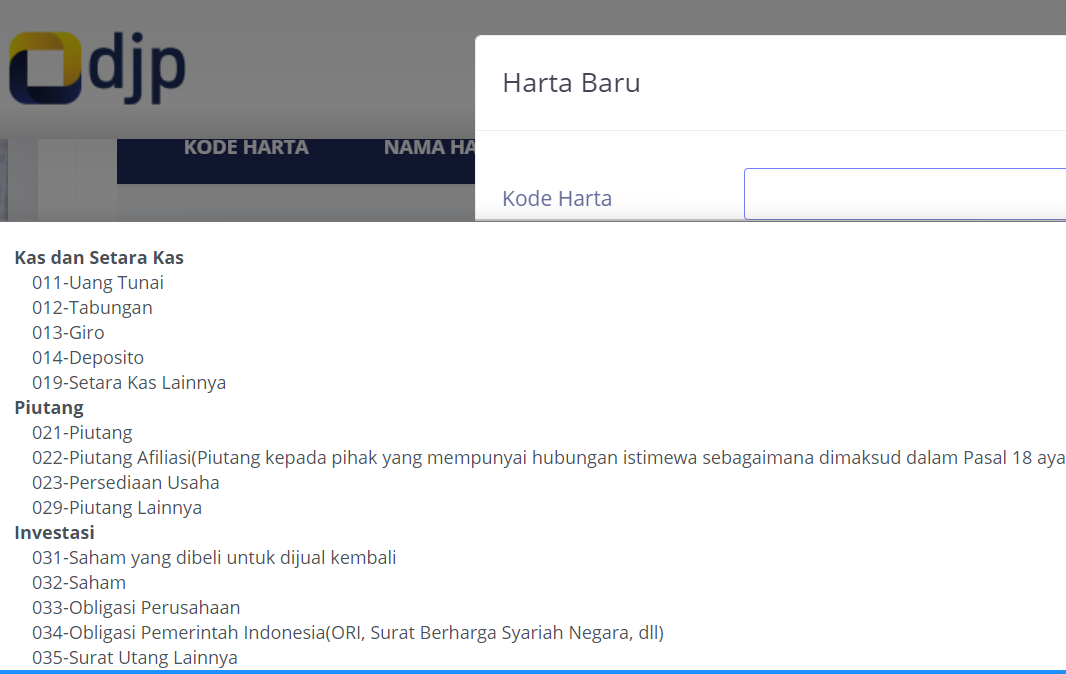Pick the 014-Deposito option

click(x=88, y=357)
